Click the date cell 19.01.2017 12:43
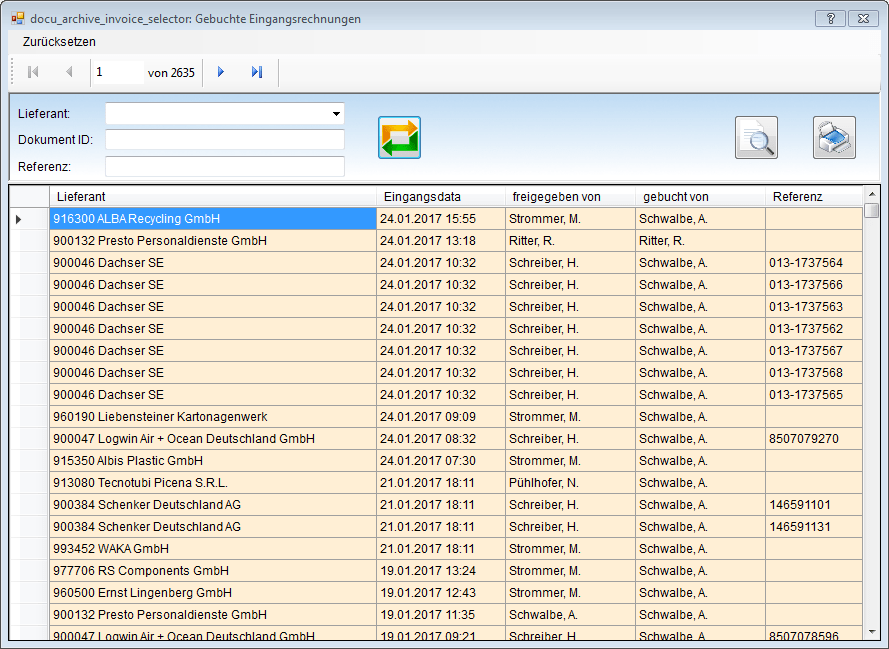 point(441,593)
